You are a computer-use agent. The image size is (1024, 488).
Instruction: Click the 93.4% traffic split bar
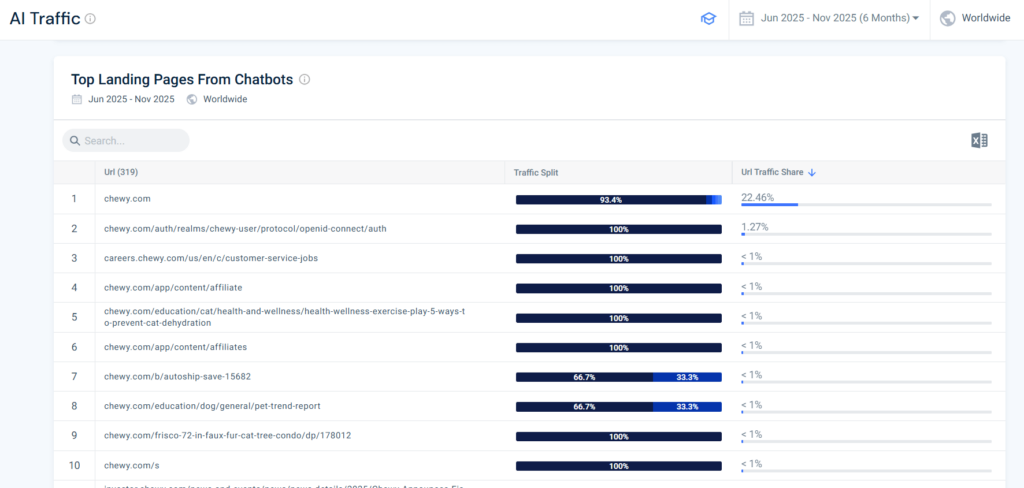610,200
